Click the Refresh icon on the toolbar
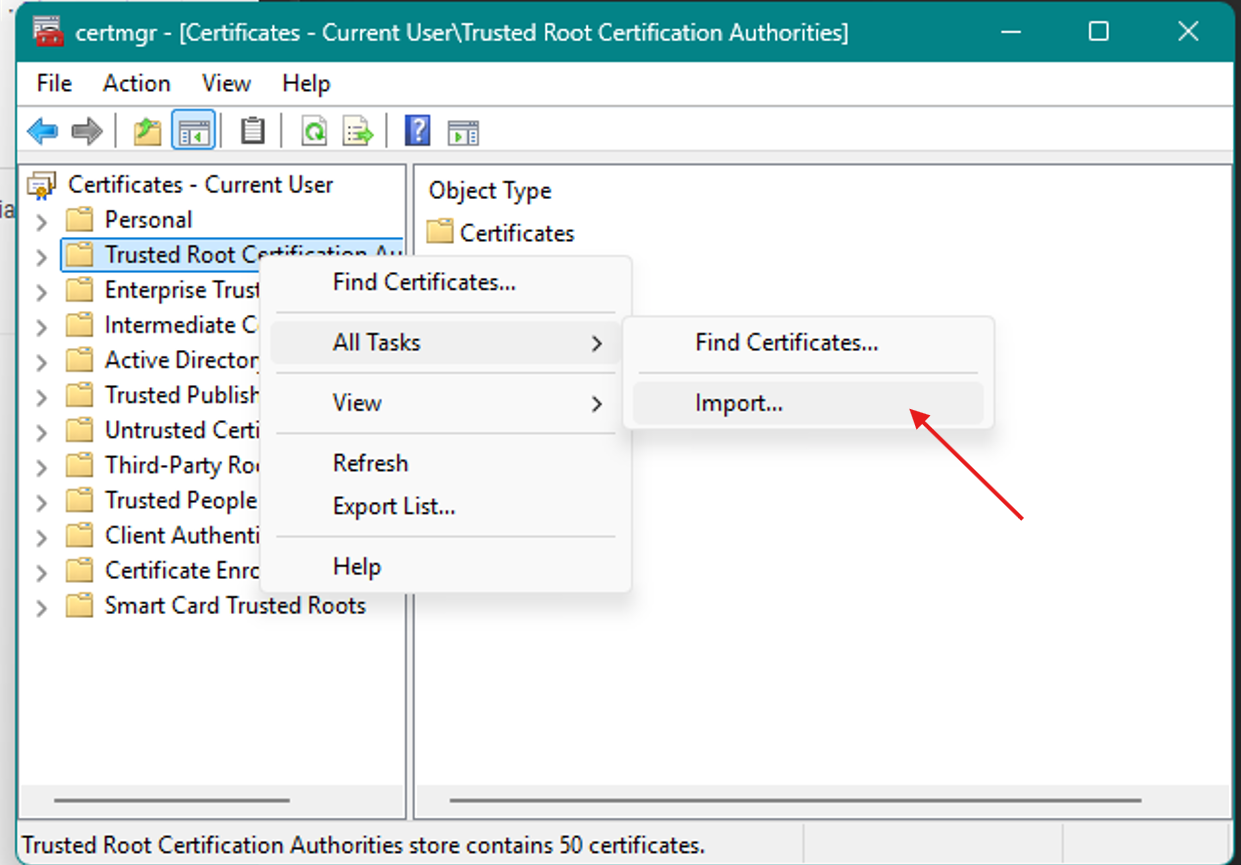Viewport: 1241px width, 865px height. pyautogui.click(x=313, y=130)
